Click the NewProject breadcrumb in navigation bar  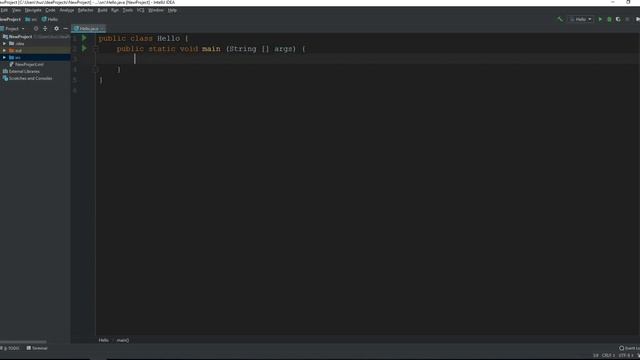(10, 19)
